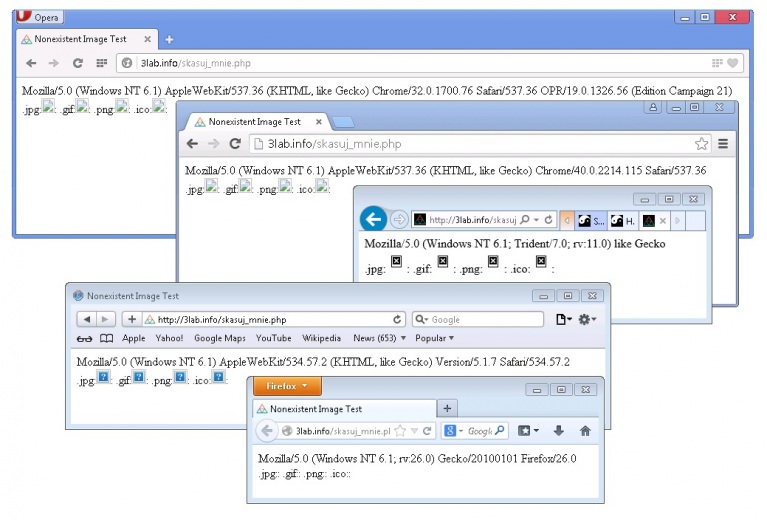
Task: Click Opera's Speed Dial grid icon
Action: pos(101,63)
